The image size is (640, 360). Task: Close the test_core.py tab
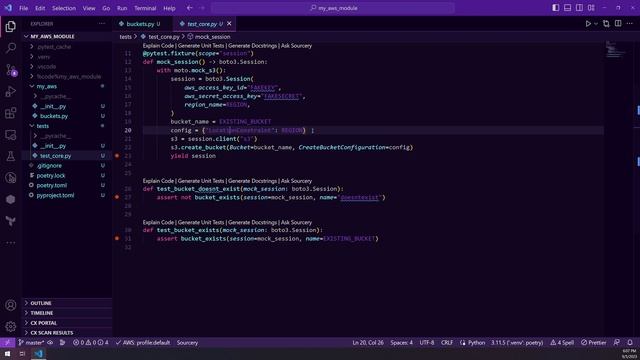pos(229,24)
